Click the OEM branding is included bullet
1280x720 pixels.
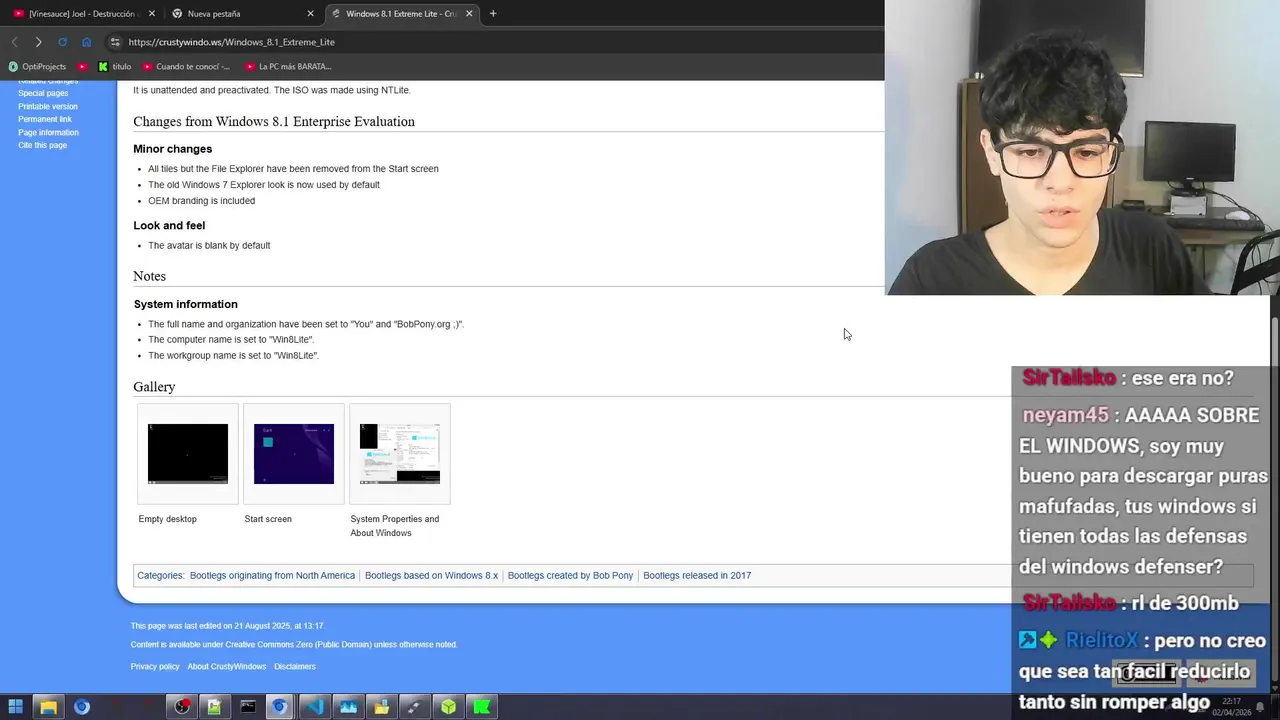click(x=201, y=201)
